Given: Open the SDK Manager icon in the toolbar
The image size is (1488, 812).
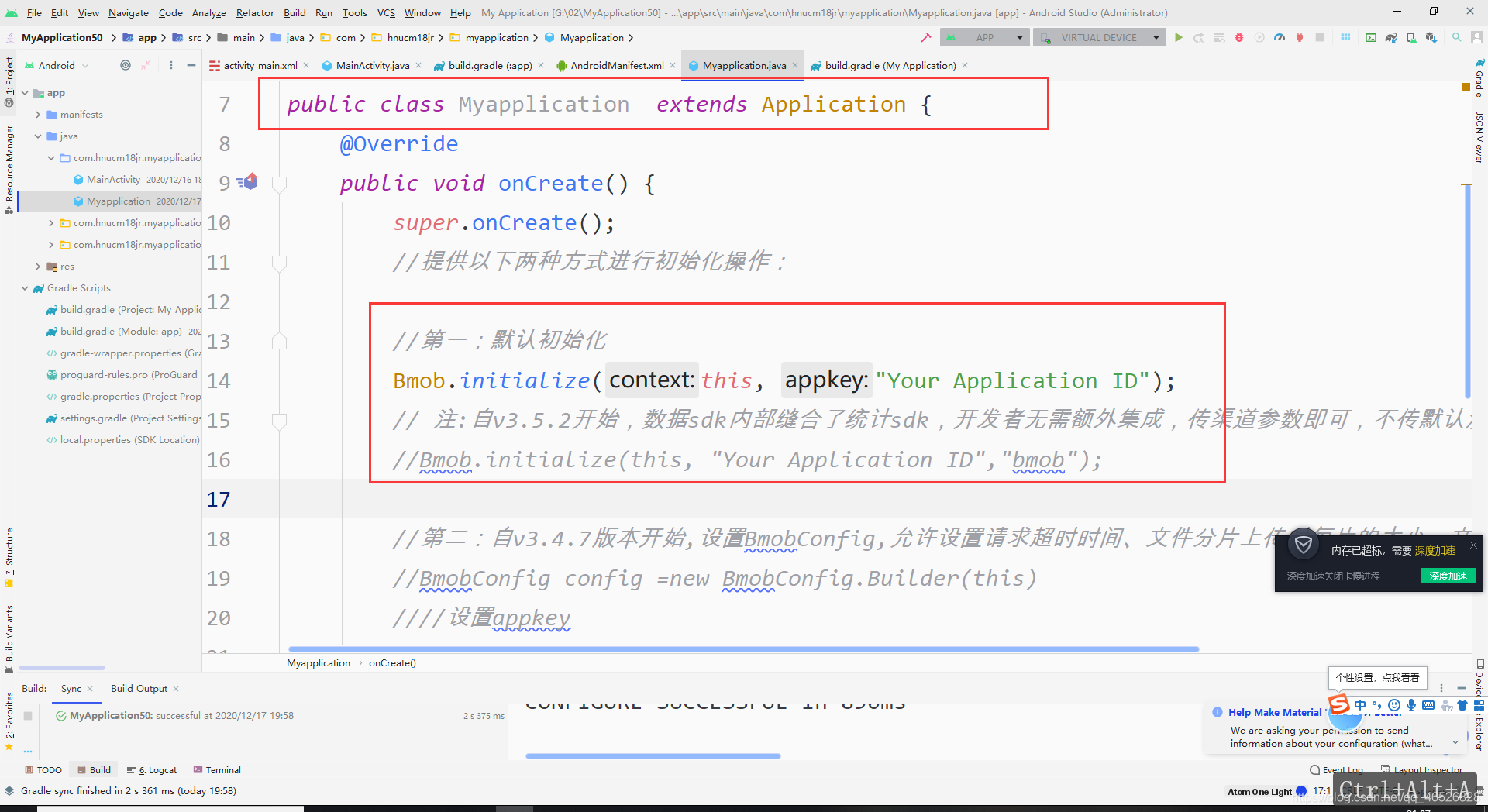Looking at the screenshot, I should 1432,37.
